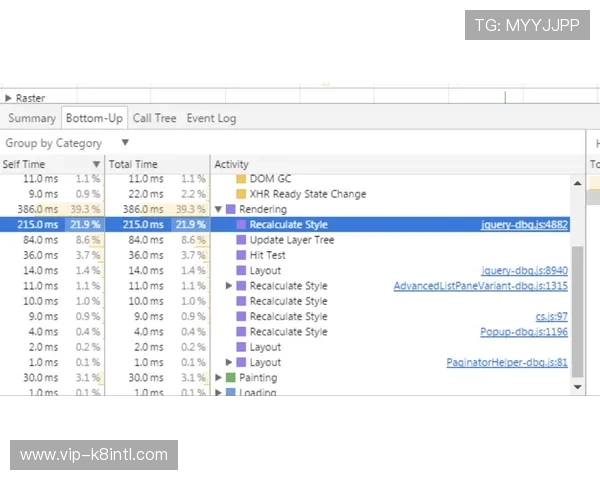Screen dimensions: 600x480
Task: Switch to the Call Tree tab
Action: pyautogui.click(x=154, y=118)
